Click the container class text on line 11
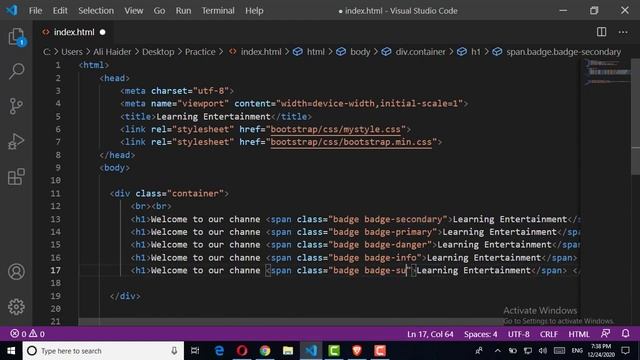 point(195,193)
